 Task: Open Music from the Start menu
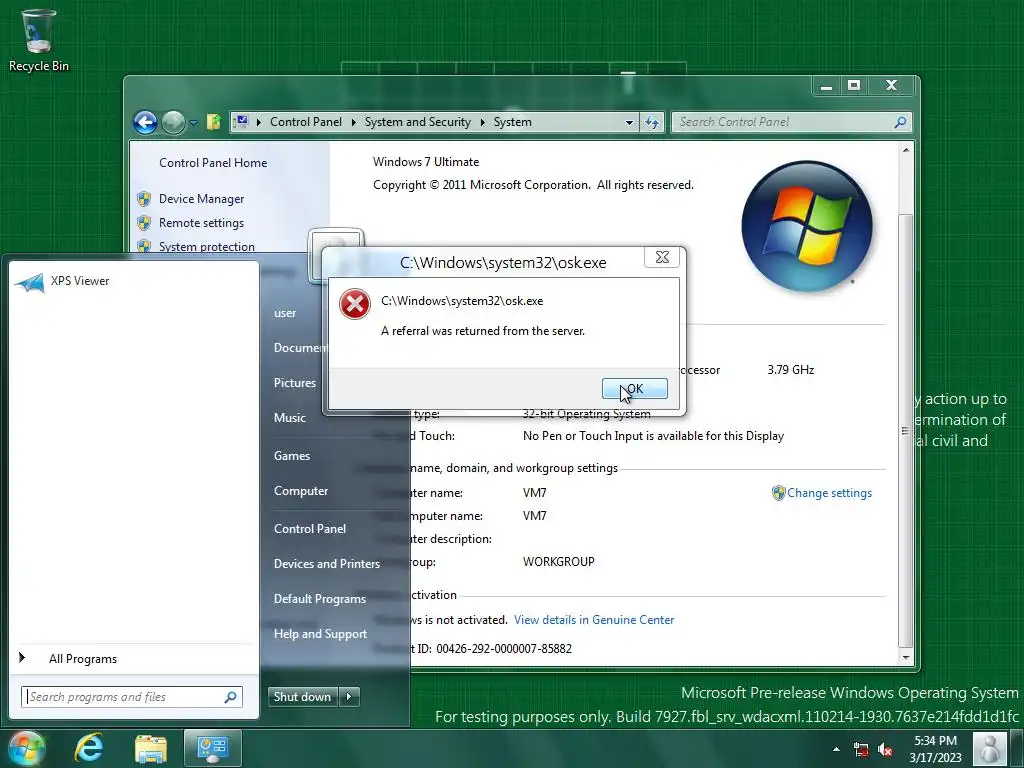click(289, 418)
